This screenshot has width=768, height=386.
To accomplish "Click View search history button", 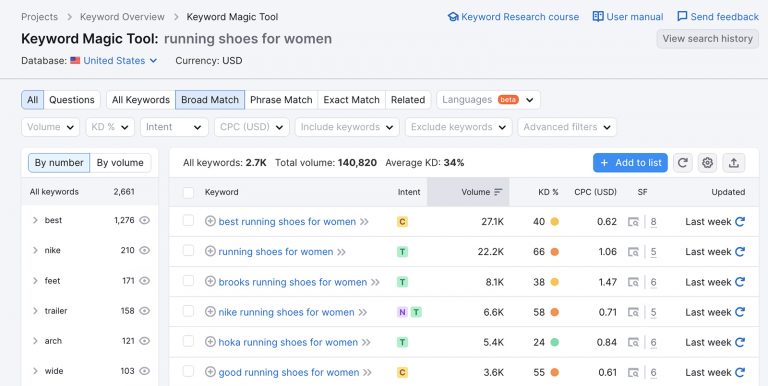I will click(x=707, y=39).
